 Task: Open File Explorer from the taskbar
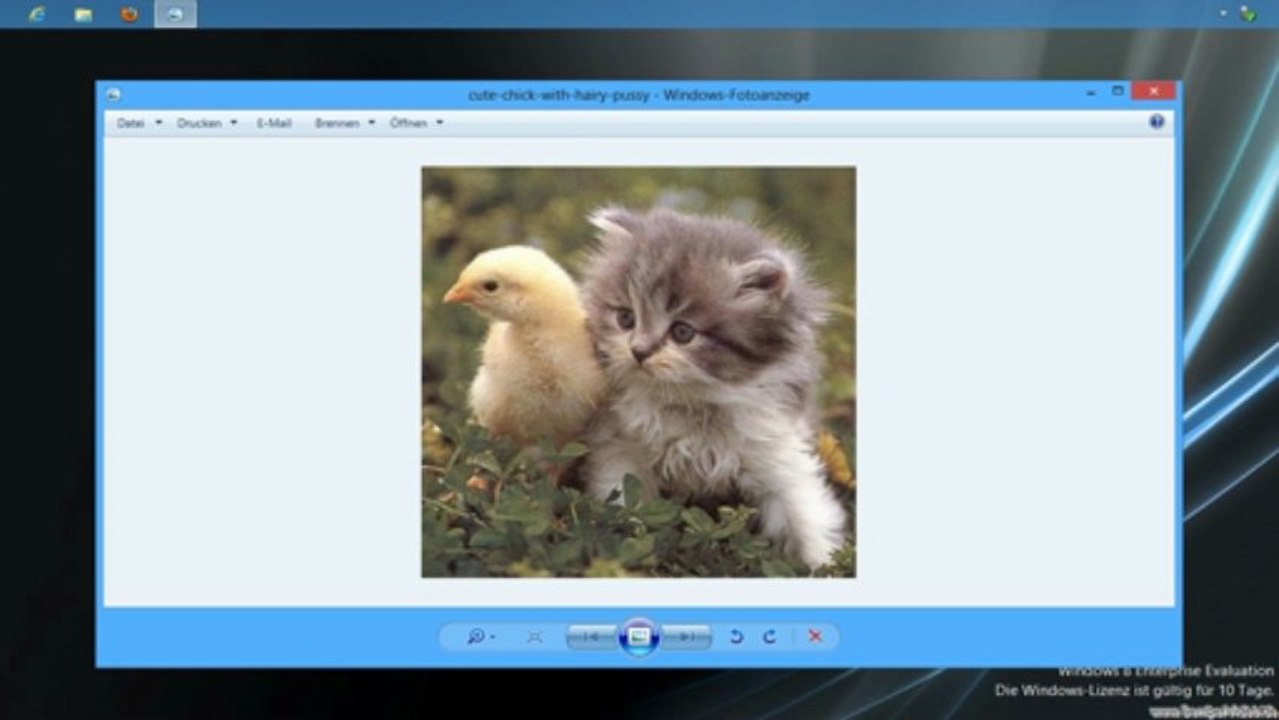[x=84, y=14]
